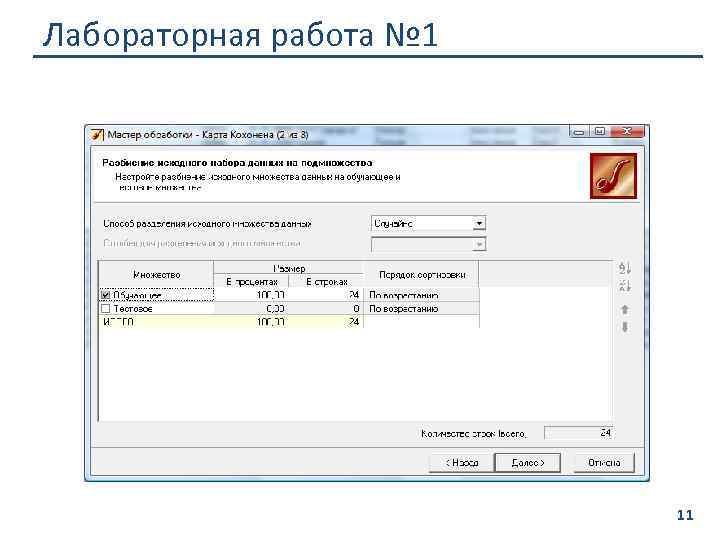This screenshot has height=540, width=720.
Task: Click the Порядок сортировки column header
Action: coord(422,275)
